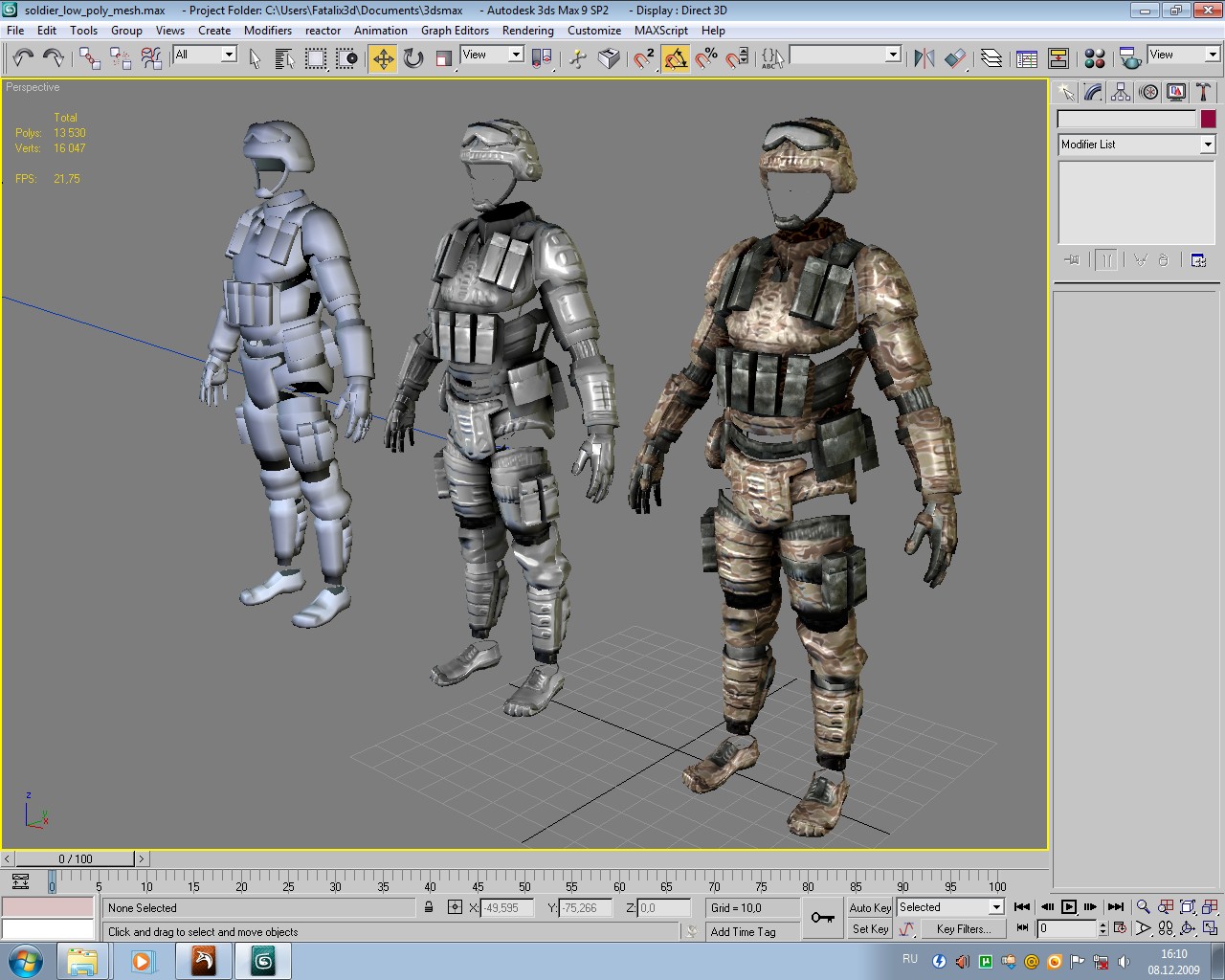This screenshot has width=1225, height=980.
Task: Open the Graph Editors menu
Action: tap(455, 31)
